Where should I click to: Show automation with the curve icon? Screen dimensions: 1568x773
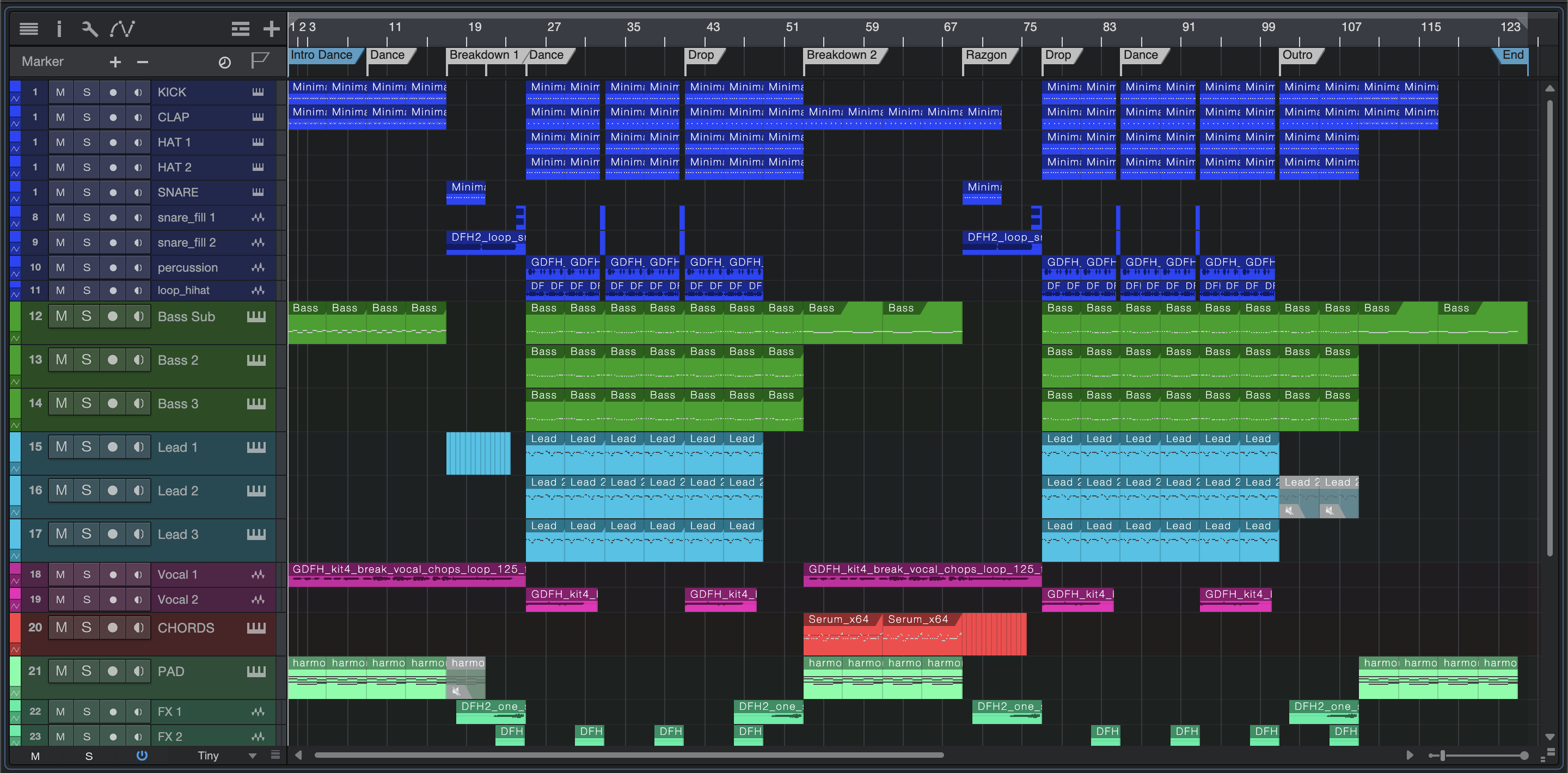(x=122, y=28)
